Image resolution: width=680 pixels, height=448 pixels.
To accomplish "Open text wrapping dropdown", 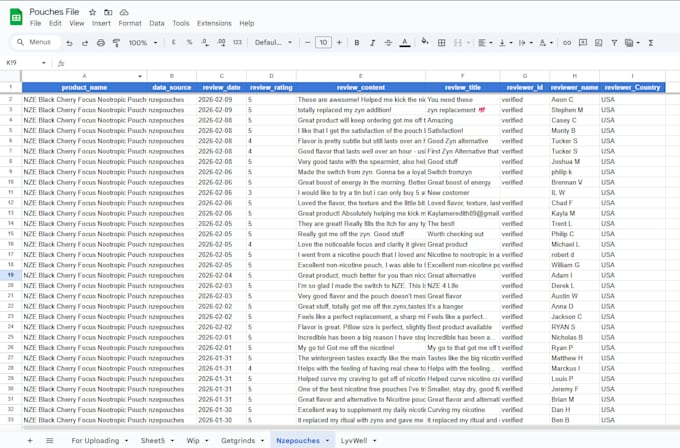I will 525,43.
